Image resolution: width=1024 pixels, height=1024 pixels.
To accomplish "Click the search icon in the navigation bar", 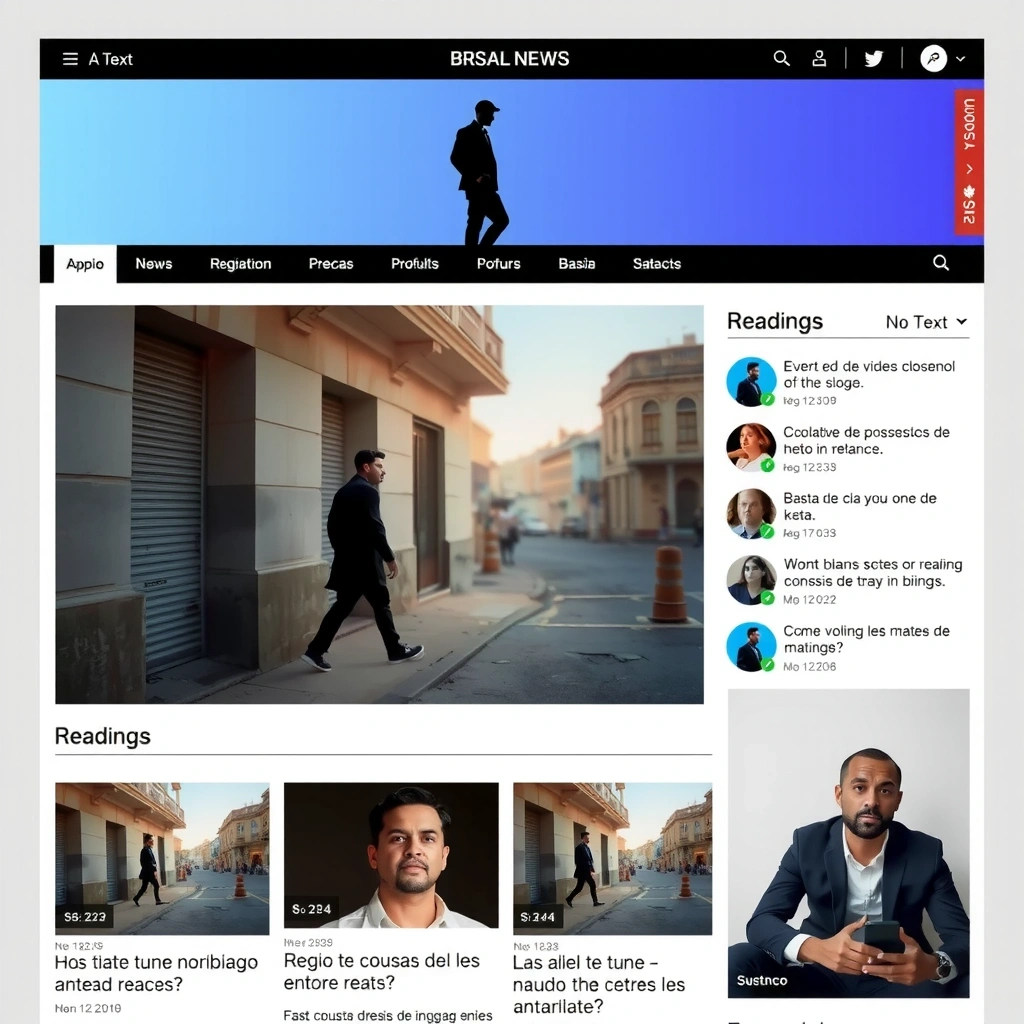I will pyautogui.click(x=939, y=263).
